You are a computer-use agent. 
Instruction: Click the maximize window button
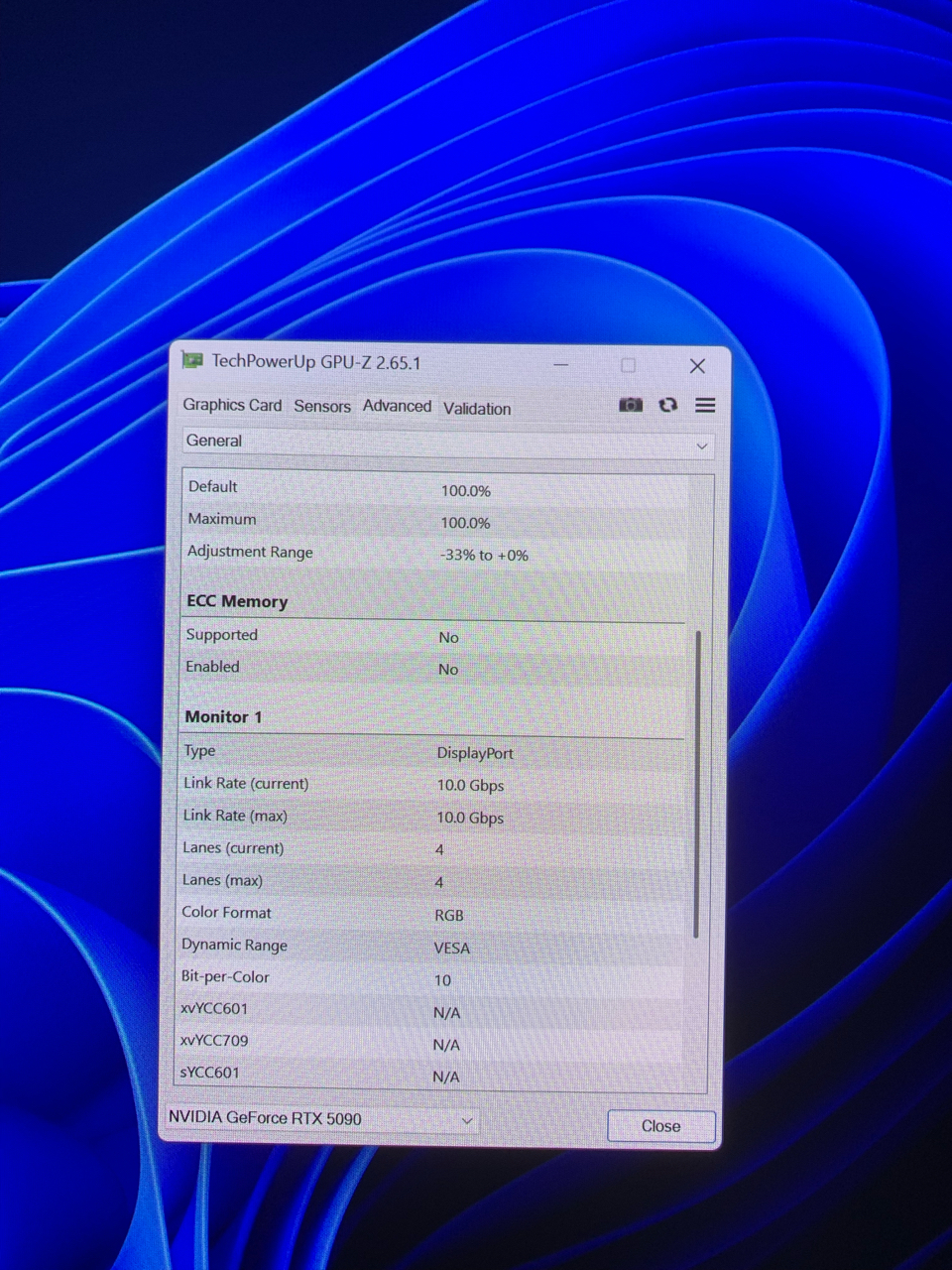(628, 365)
